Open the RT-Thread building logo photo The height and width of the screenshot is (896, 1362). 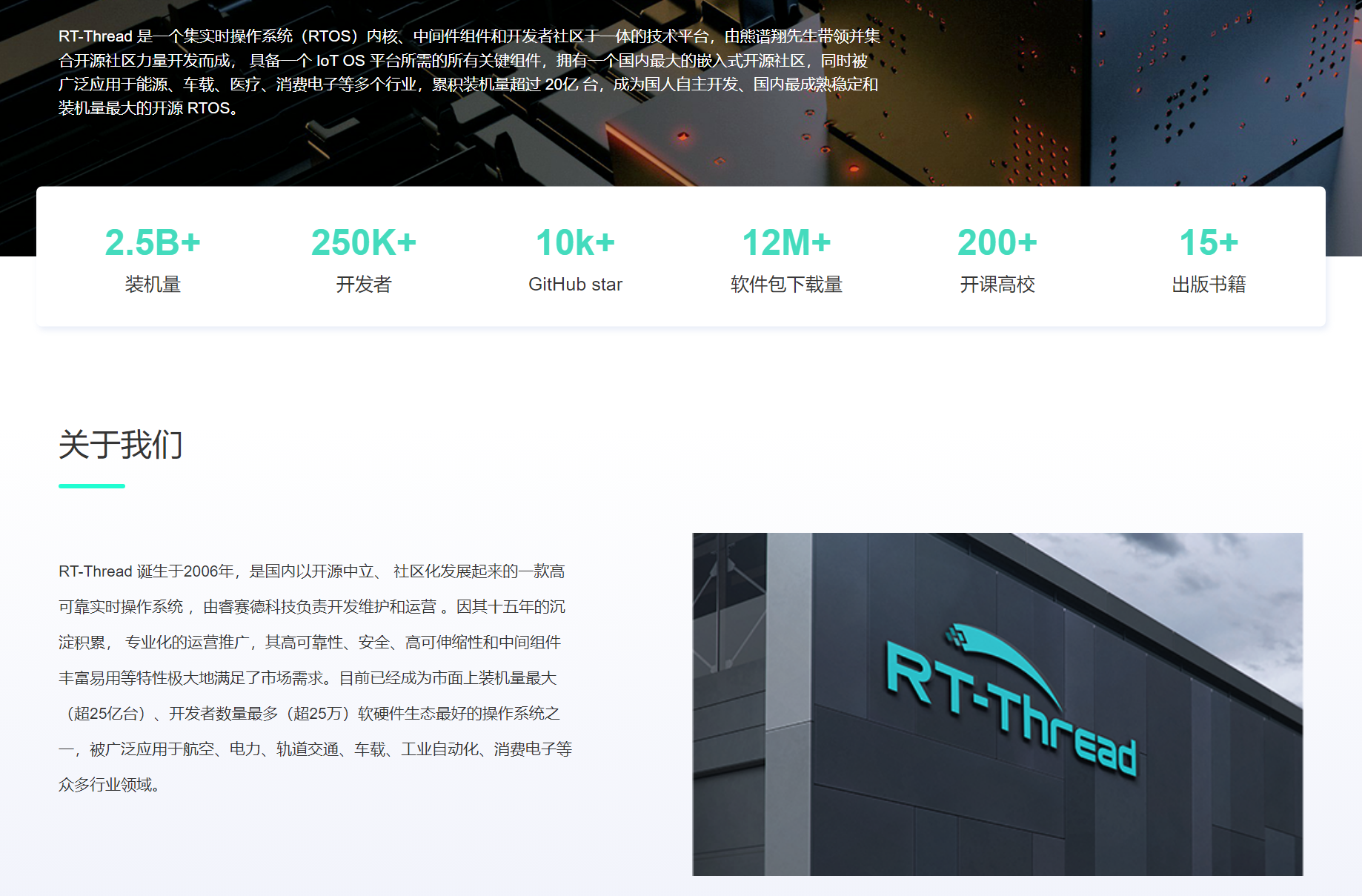[997, 704]
